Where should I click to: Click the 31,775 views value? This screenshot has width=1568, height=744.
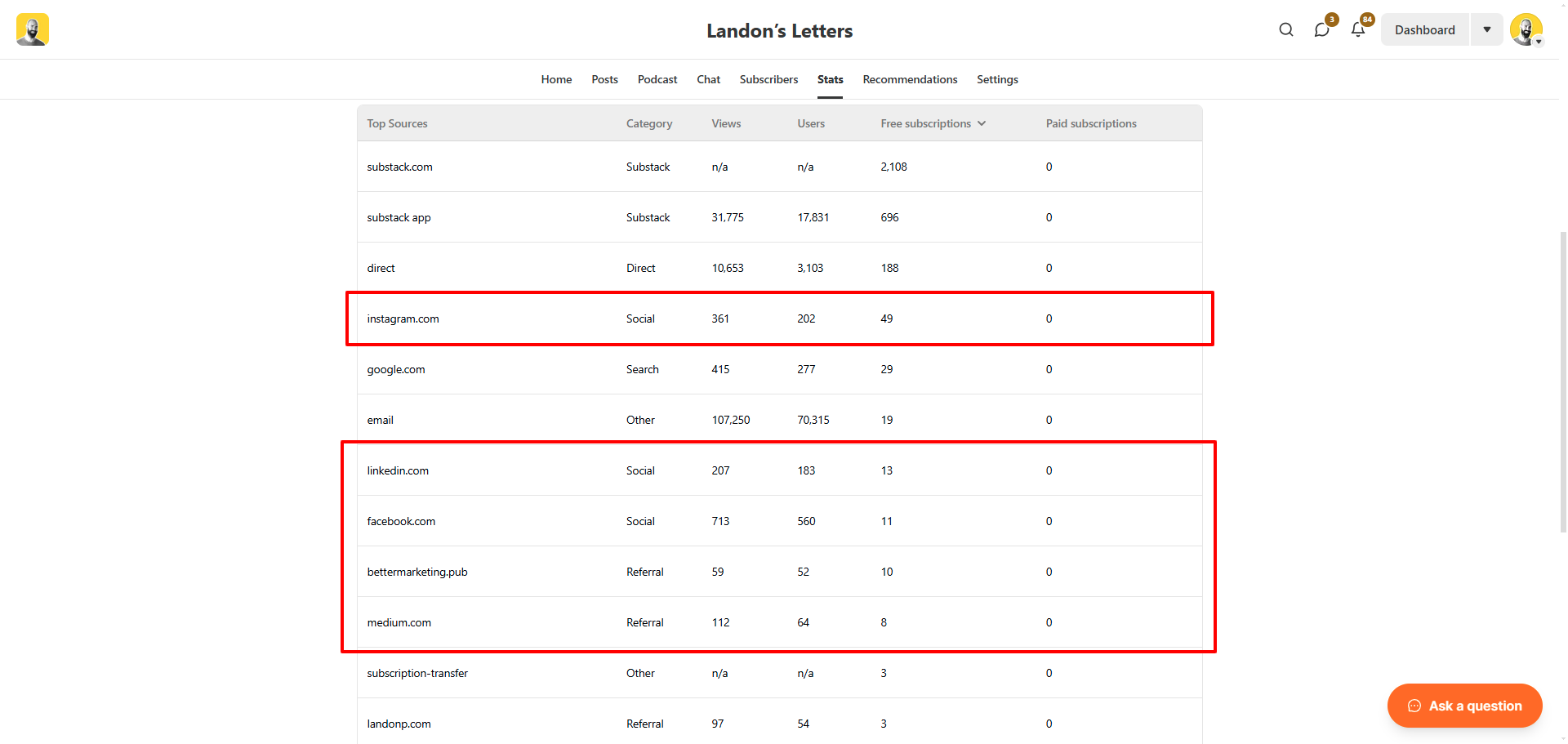[x=728, y=217]
